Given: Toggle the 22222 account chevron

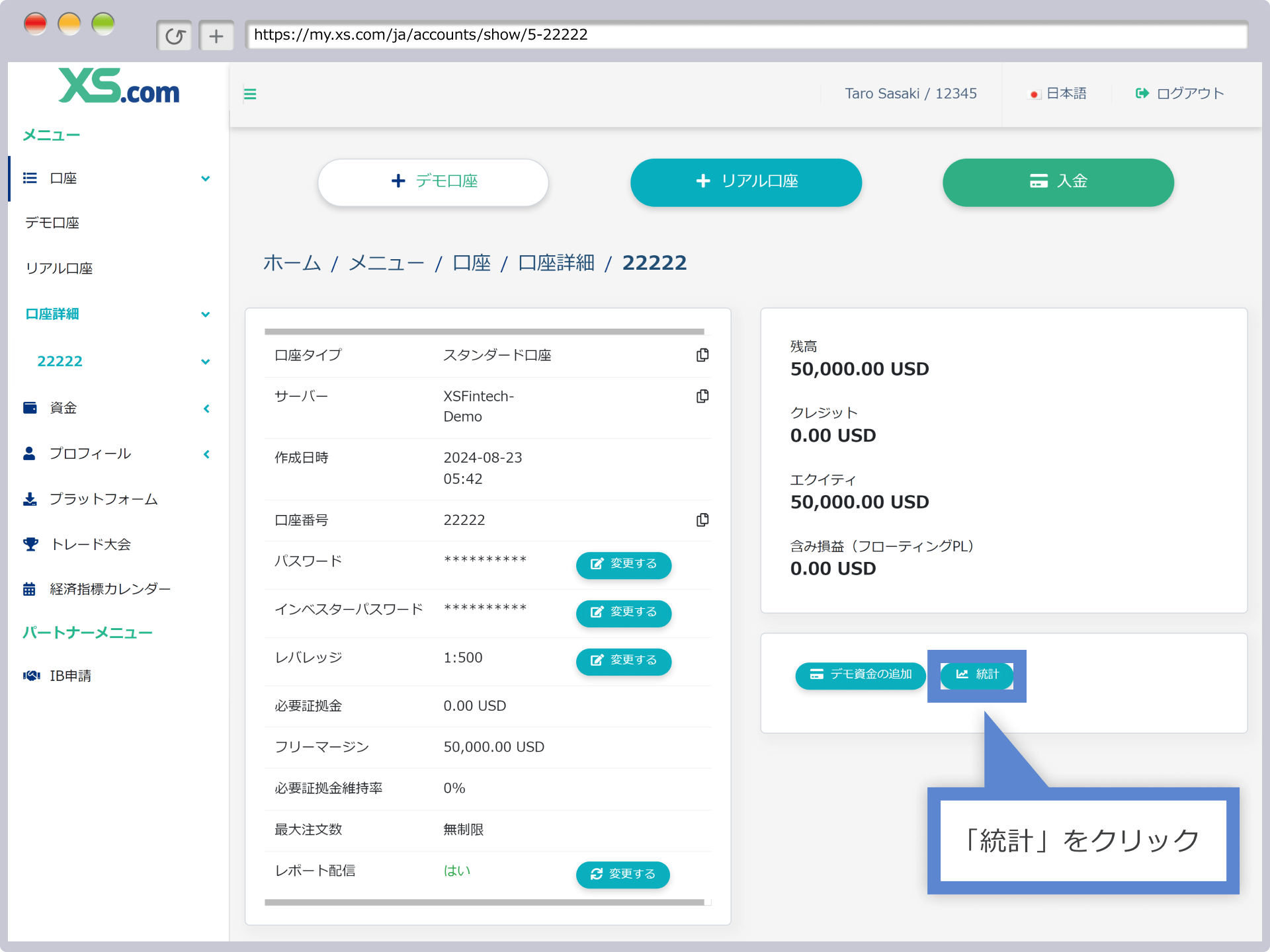Looking at the screenshot, I should pos(206,362).
